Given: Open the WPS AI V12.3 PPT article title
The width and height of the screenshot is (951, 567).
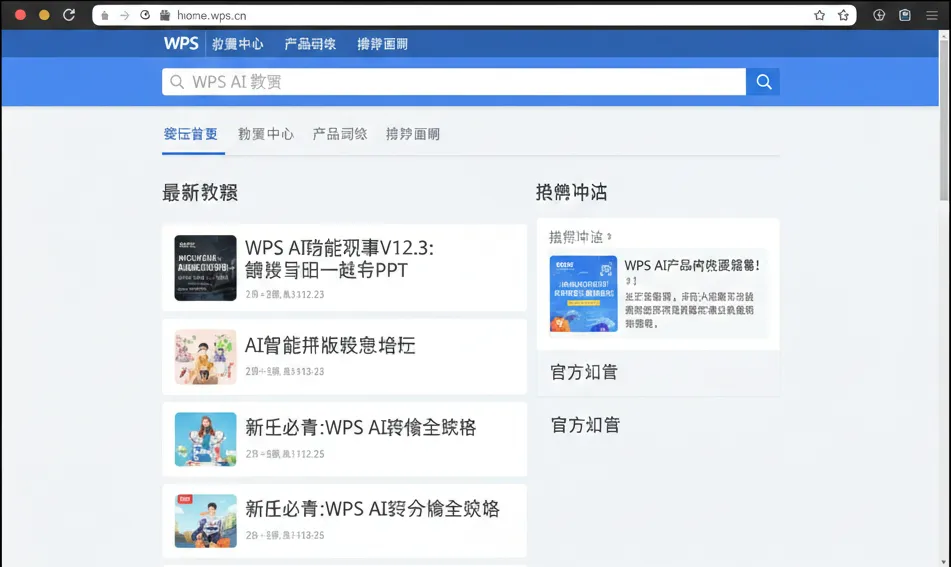Looking at the screenshot, I should tap(339, 258).
